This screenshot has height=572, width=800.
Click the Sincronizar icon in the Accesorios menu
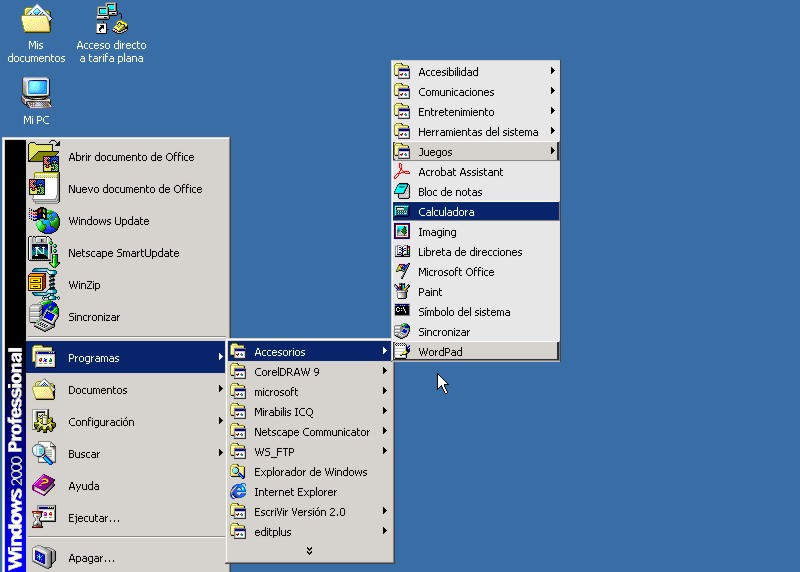tap(402, 331)
